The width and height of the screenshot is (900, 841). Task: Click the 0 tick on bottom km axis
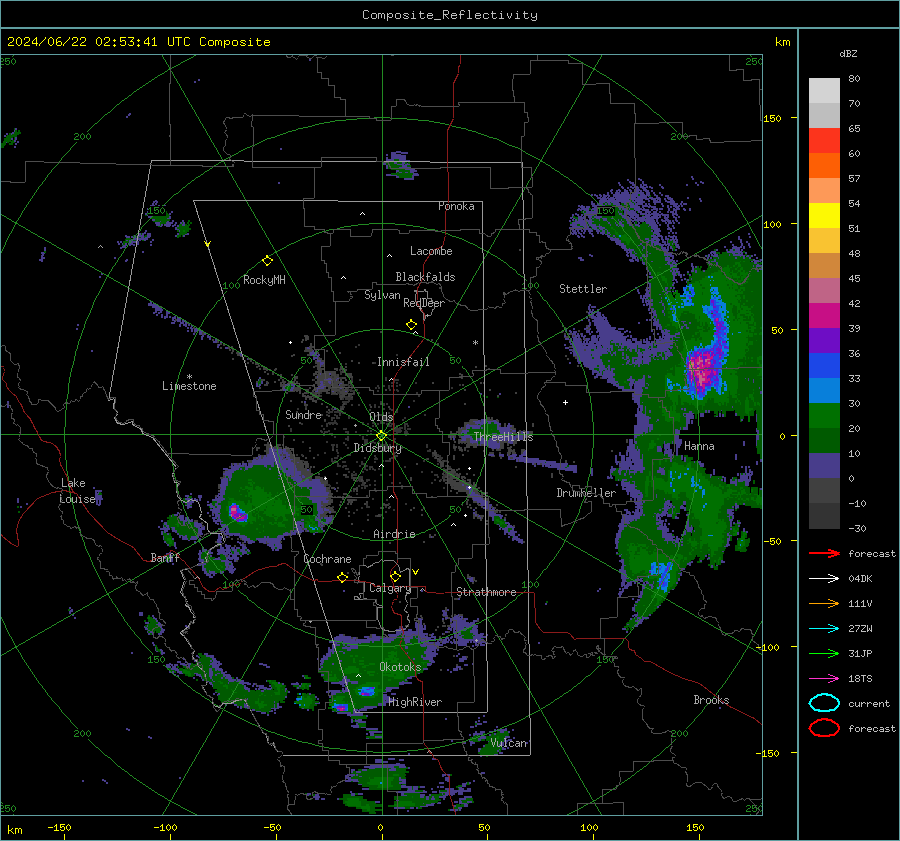point(380,827)
